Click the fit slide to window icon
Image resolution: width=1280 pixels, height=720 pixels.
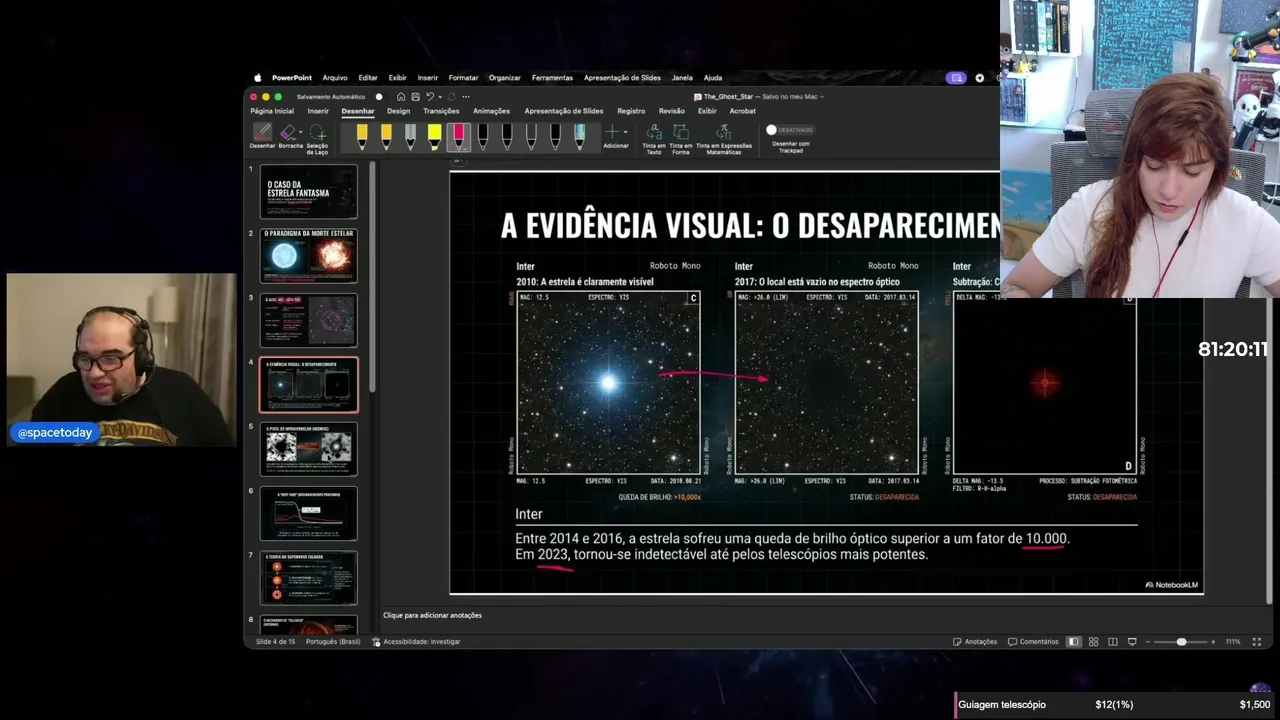pyautogui.click(x=1257, y=641)
